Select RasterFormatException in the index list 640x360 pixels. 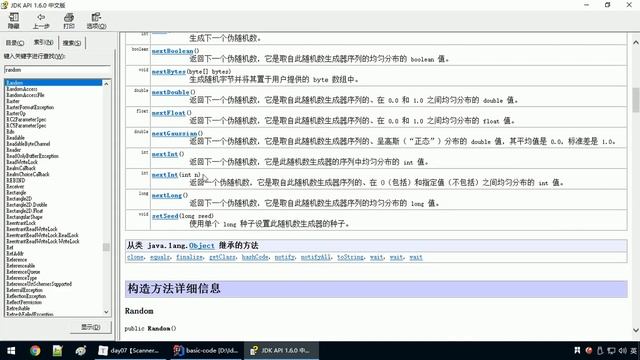(30, 107)
